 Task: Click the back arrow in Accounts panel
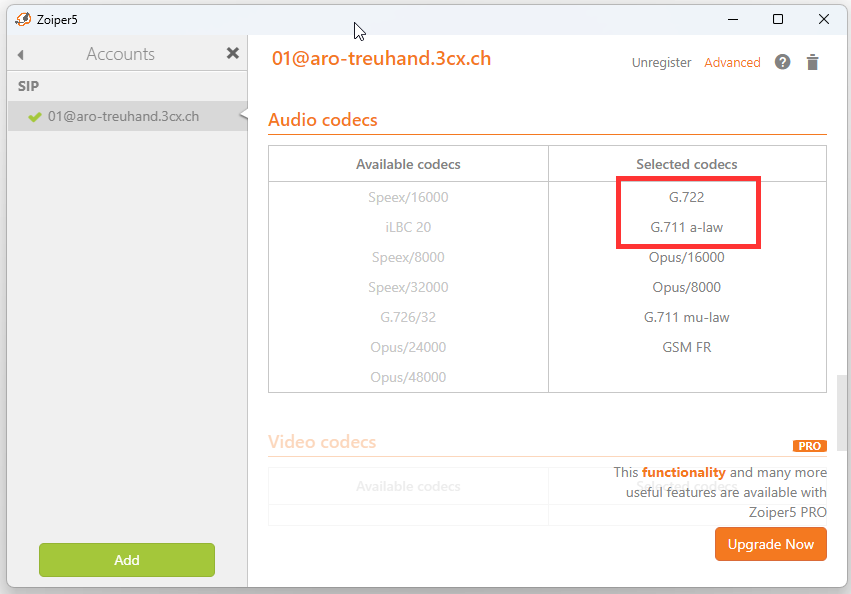tap(21, 55)
